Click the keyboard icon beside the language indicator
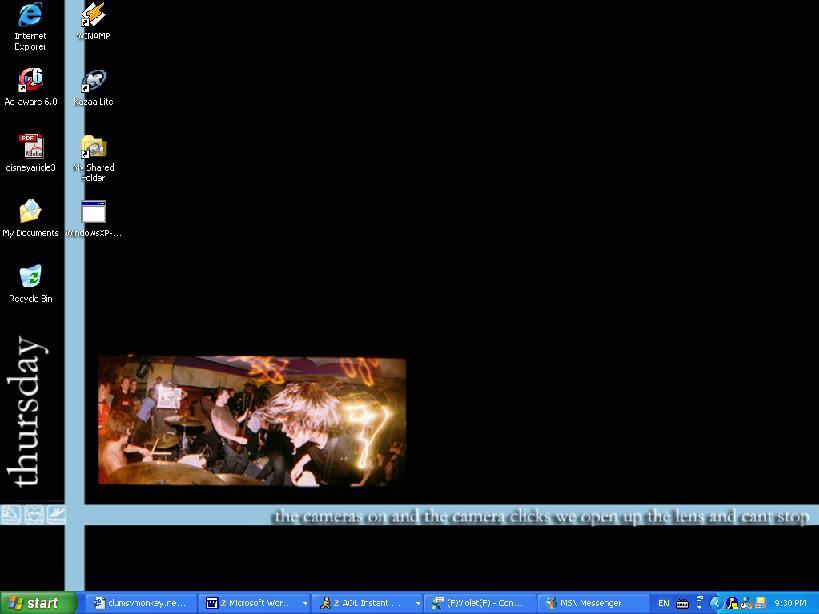Image resolution: width=819 pixels, height=614 pixels. click(682, 603)
